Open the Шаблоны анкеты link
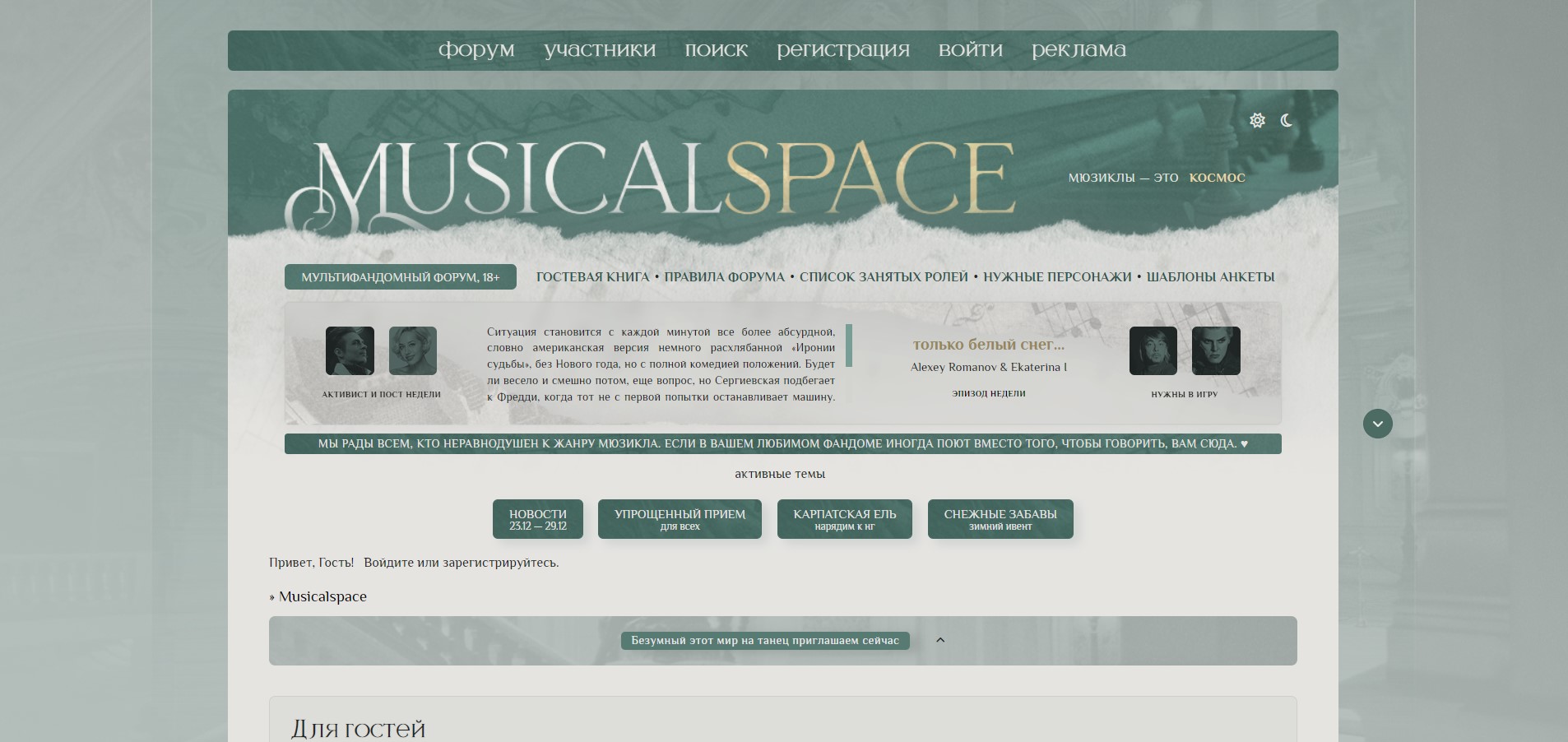The height and width of the screenshot is (742, 1568). pyautogui.click(x=1210, y=277)
